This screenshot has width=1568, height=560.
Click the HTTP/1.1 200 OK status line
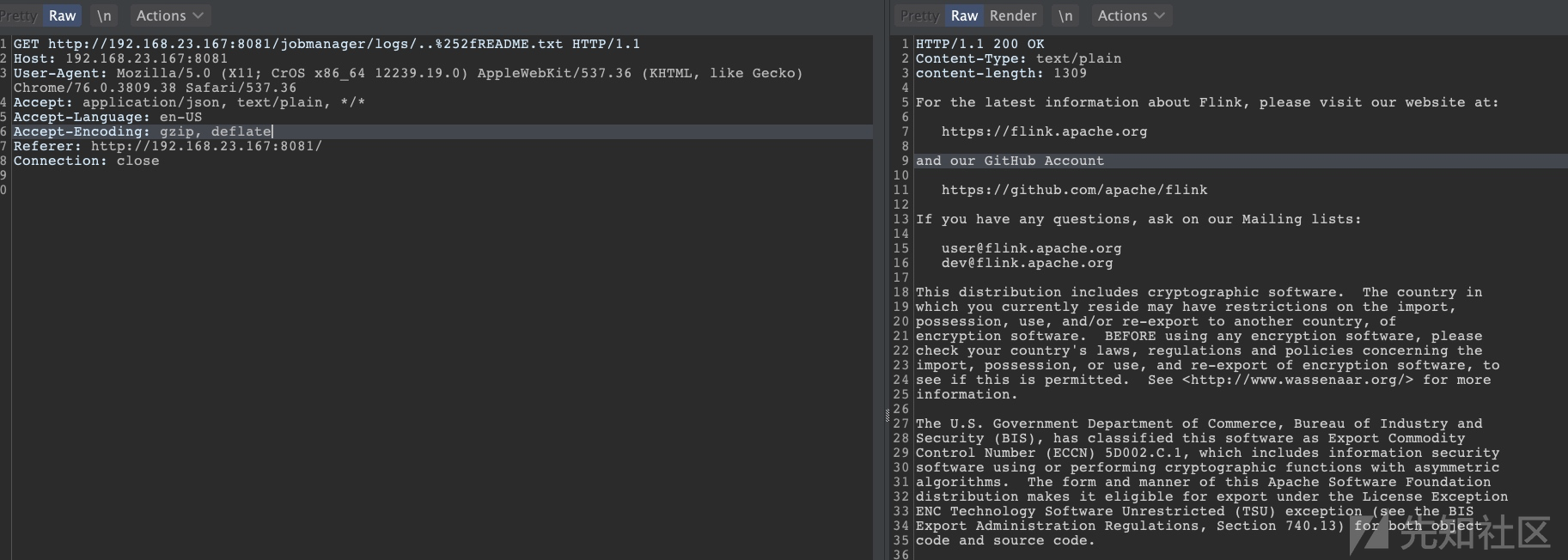point(980,44)
